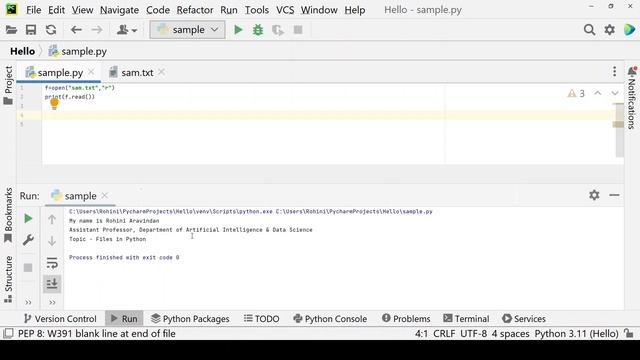Image resolution: width=640 pixels, height=360 pixels.
Task: Open the File menu
Action: coord(33,10)
